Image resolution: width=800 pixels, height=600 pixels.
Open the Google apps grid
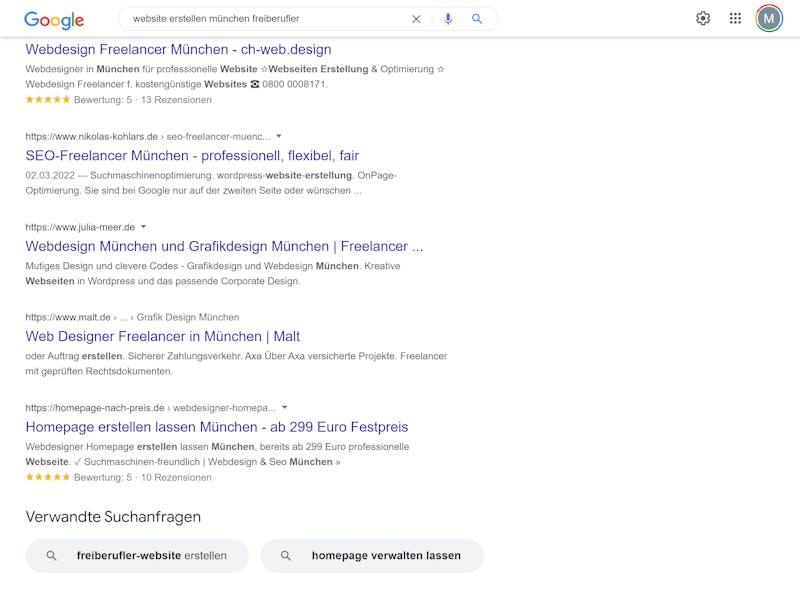[x=735, y=18]
